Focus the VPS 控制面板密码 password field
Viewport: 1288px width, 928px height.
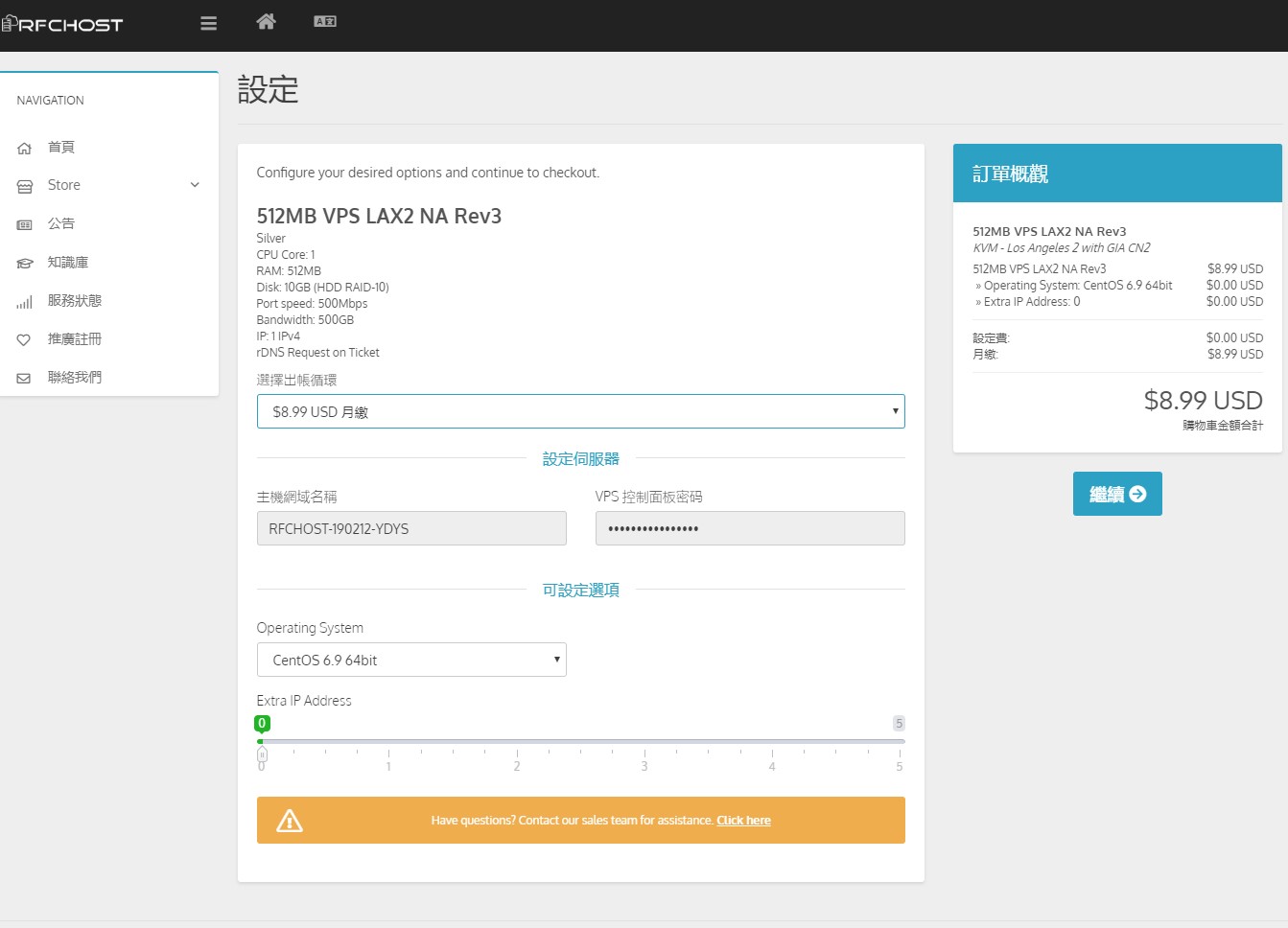750,528
